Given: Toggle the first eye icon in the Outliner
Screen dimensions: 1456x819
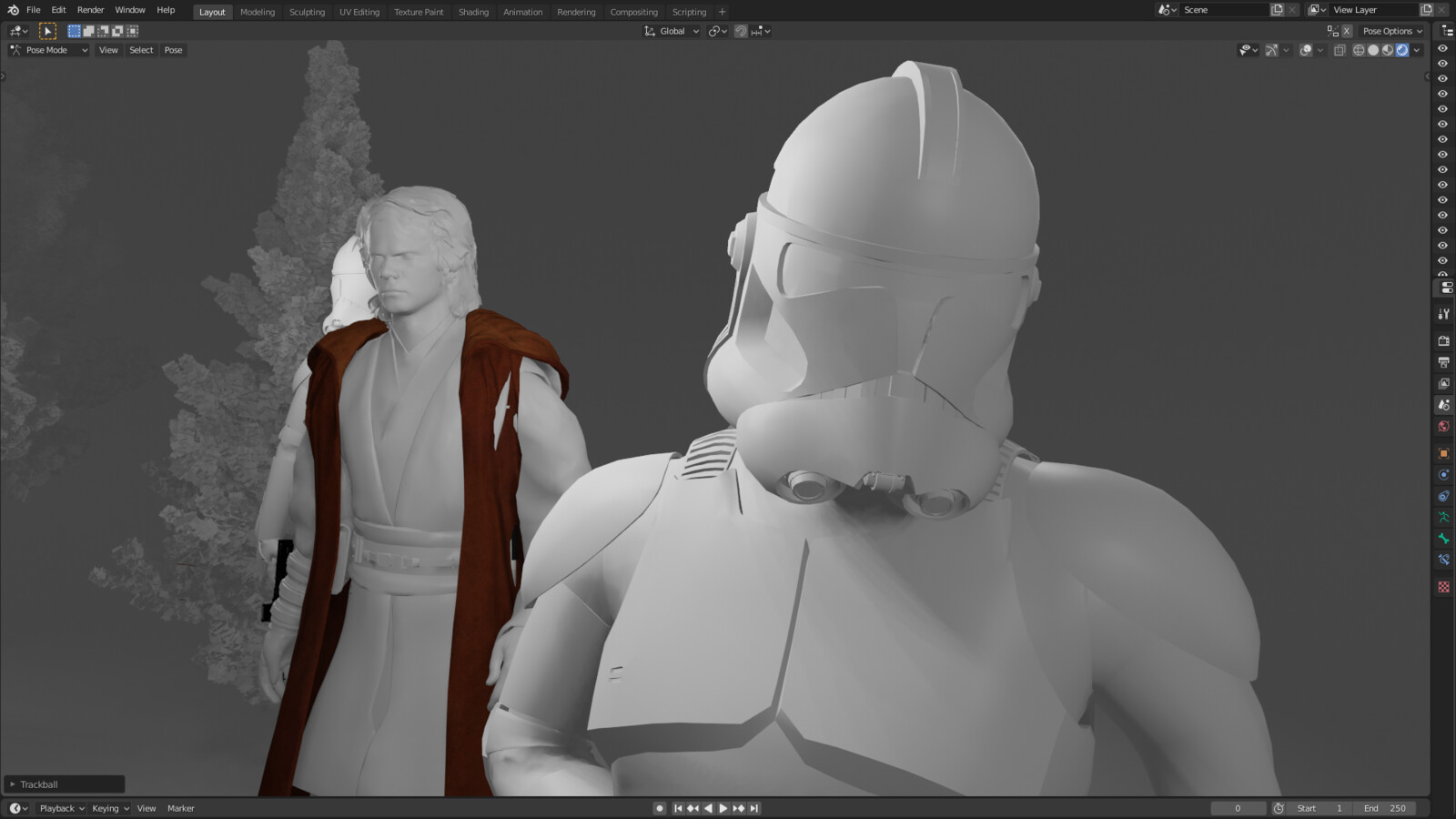Looking at the screenshot, I should [1442, 48].
